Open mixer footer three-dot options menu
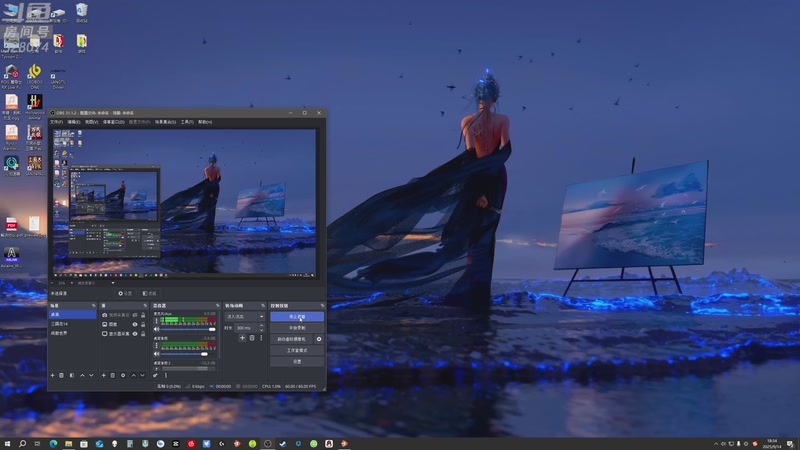The image size is (800, 450). tap(166, 375)
